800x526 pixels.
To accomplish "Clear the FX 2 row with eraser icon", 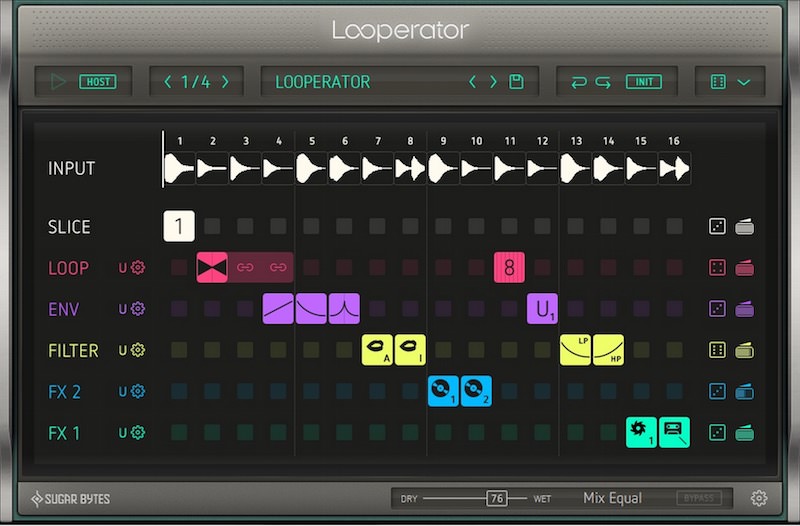I will click(x=745, y=391).
